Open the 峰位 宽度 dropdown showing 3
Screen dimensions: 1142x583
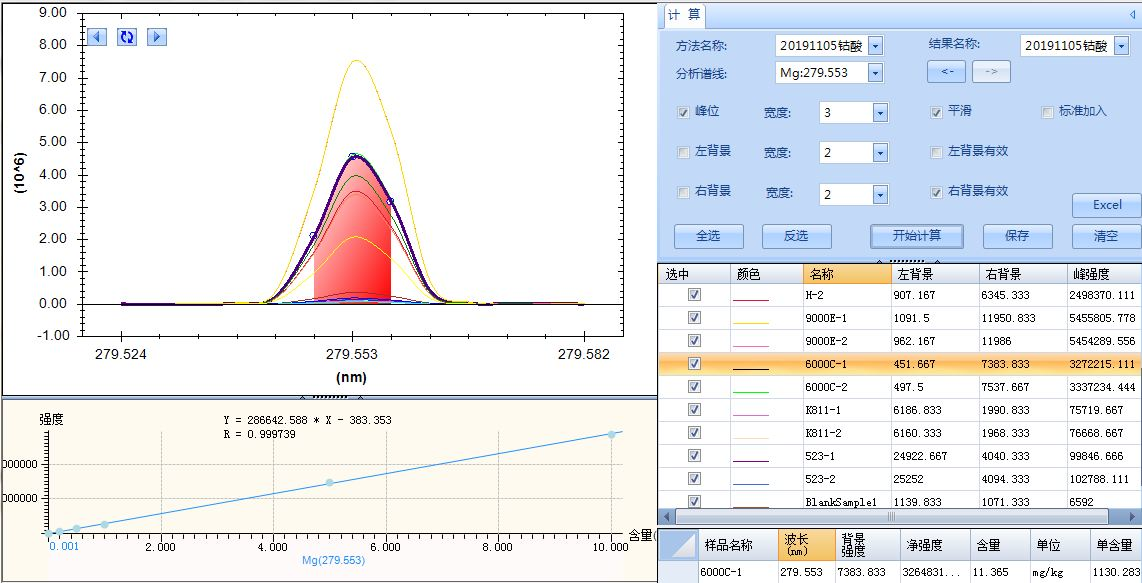tap(880, 113)
